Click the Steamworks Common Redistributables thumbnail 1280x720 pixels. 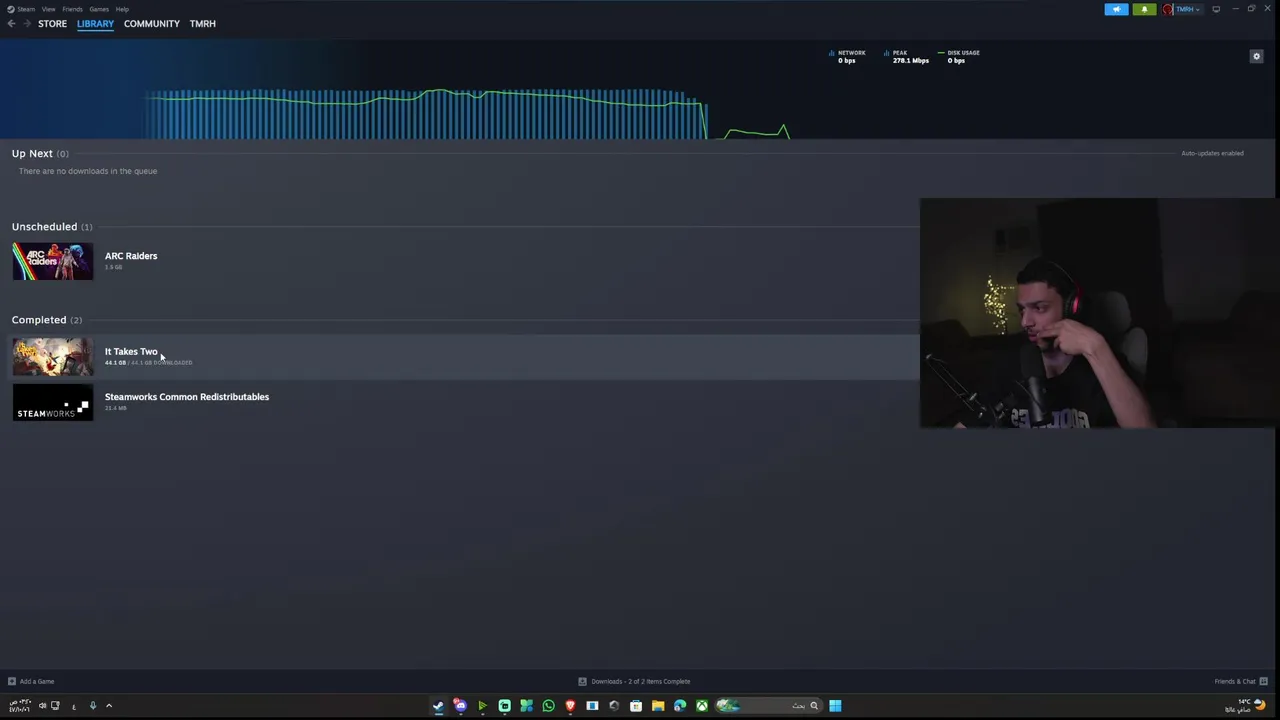coord(52,402)
